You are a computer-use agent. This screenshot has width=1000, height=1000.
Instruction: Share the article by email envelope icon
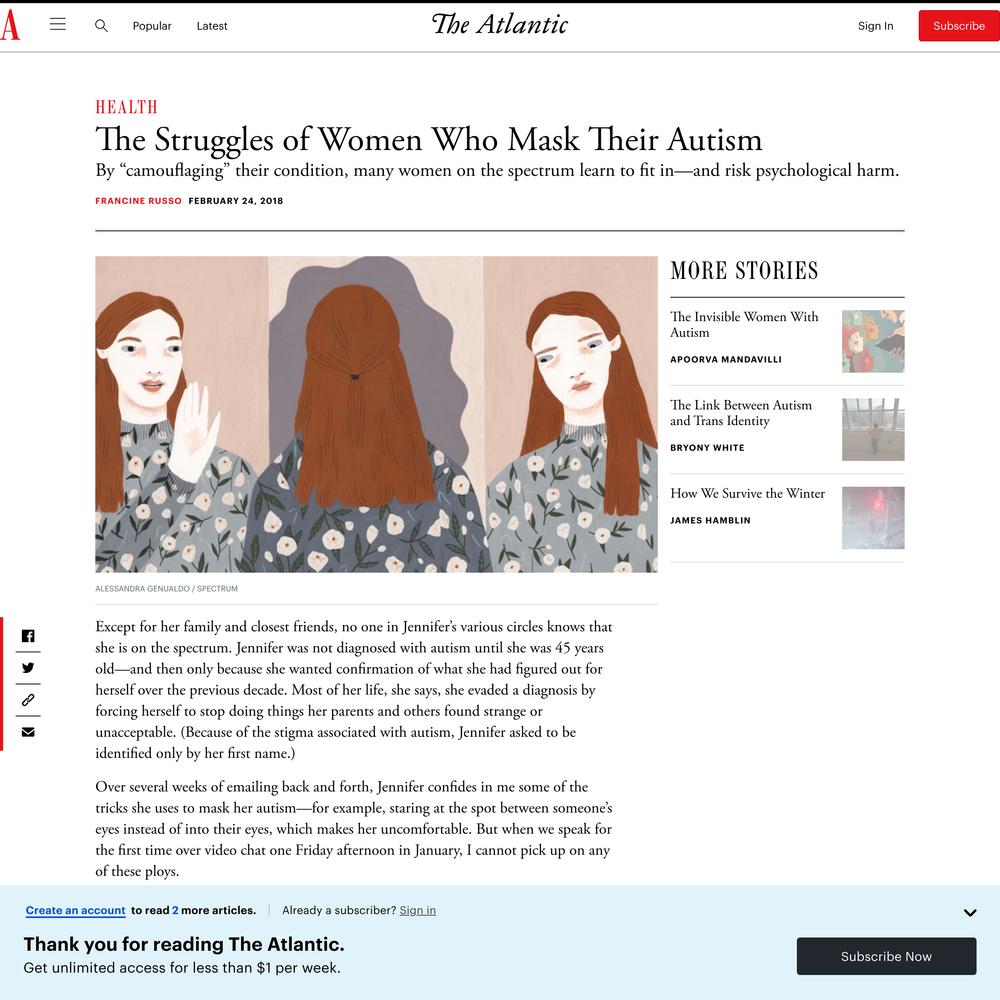coord(28,732)
